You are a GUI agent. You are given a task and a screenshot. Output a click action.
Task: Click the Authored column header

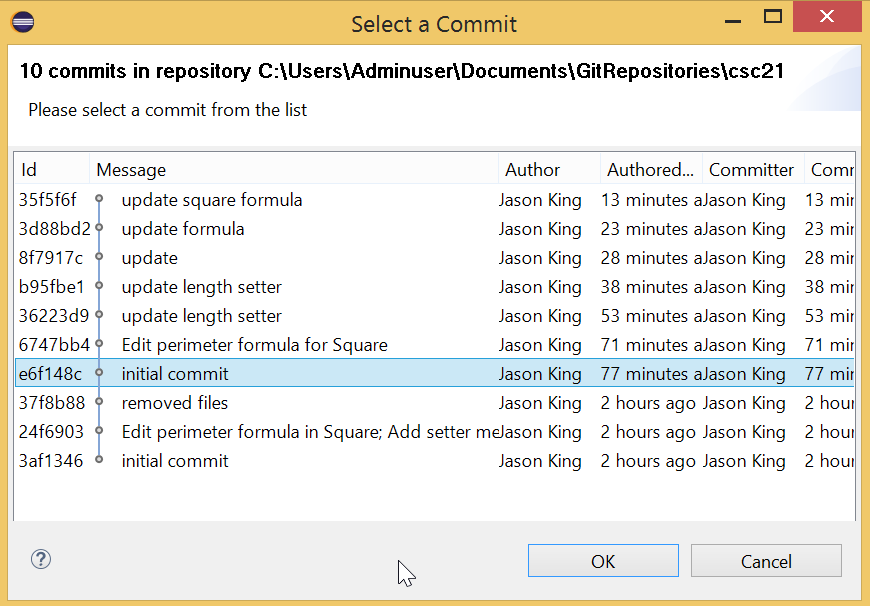coord(648,169)
